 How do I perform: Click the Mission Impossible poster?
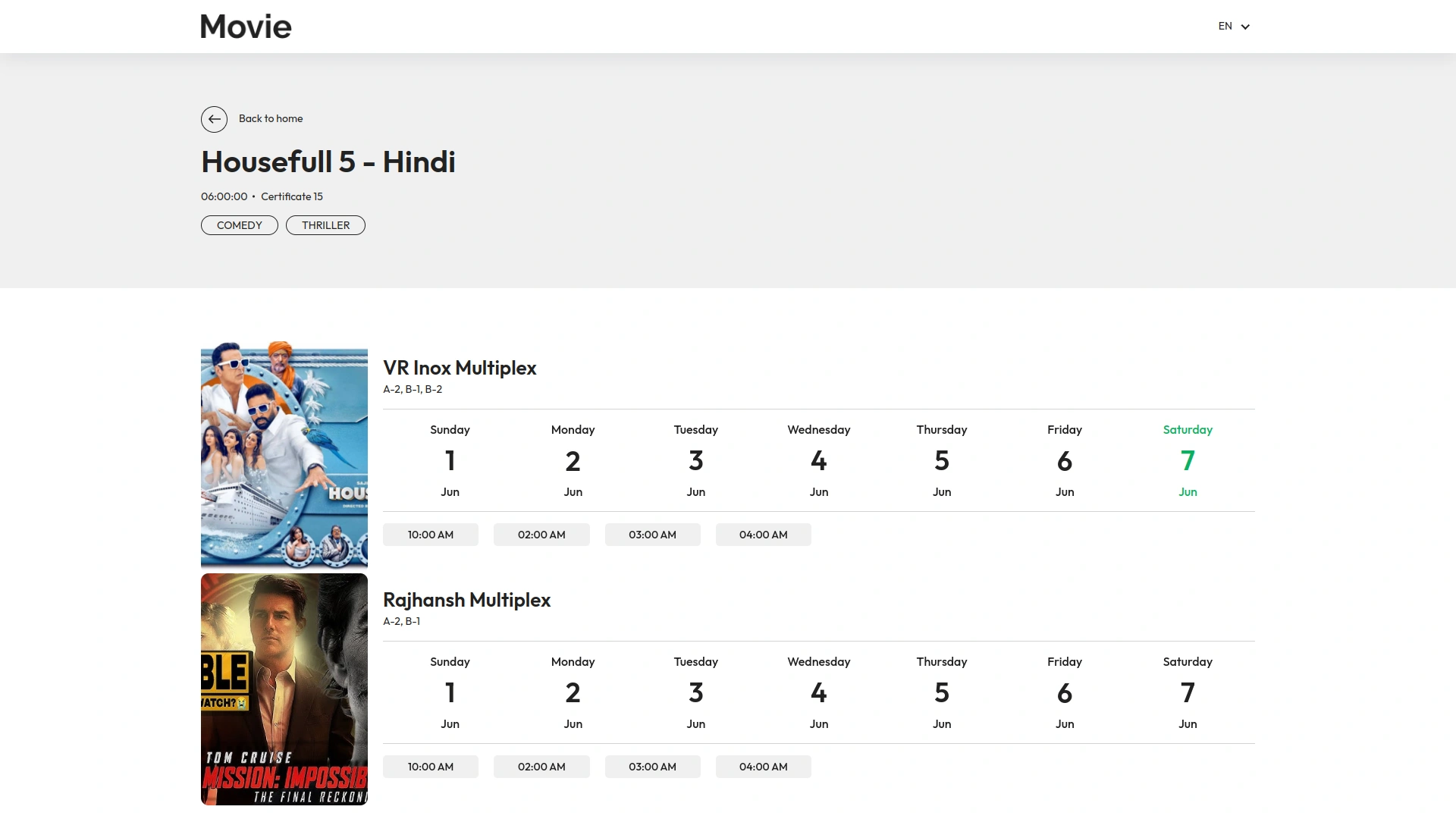[x=284, y=689]
